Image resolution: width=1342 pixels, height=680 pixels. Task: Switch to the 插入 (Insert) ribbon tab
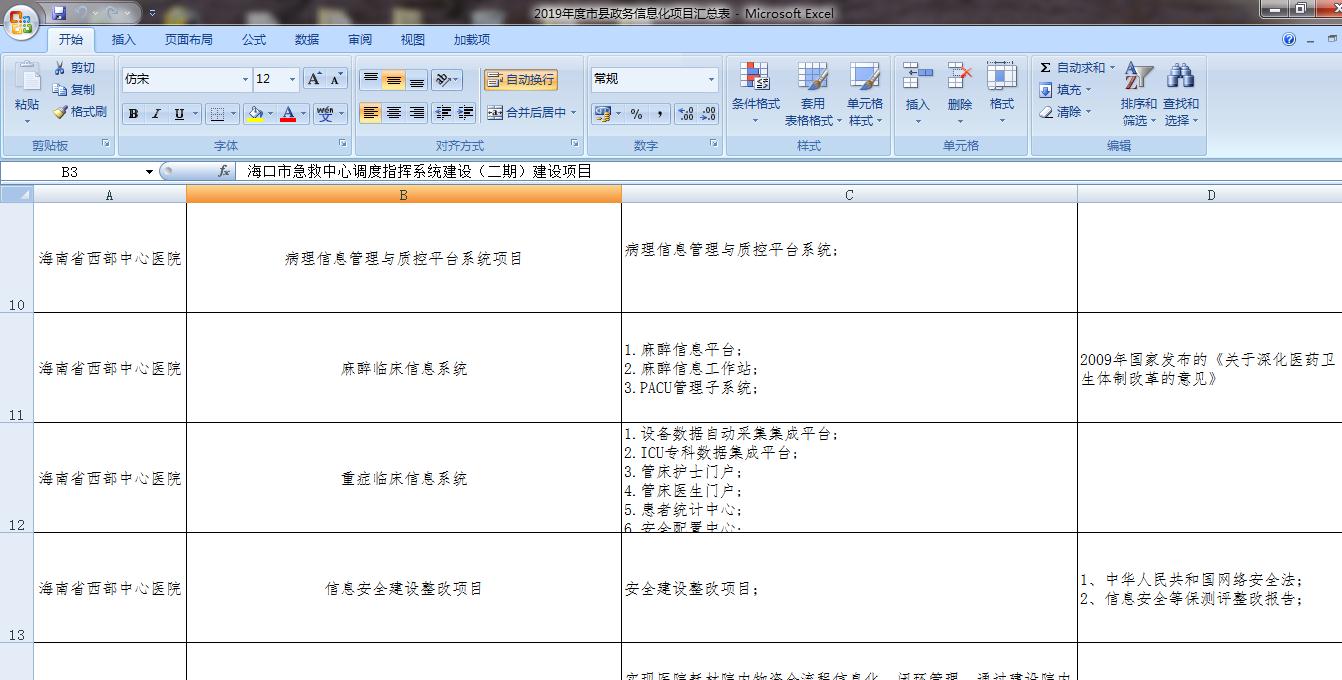click(x=124, y=40)
